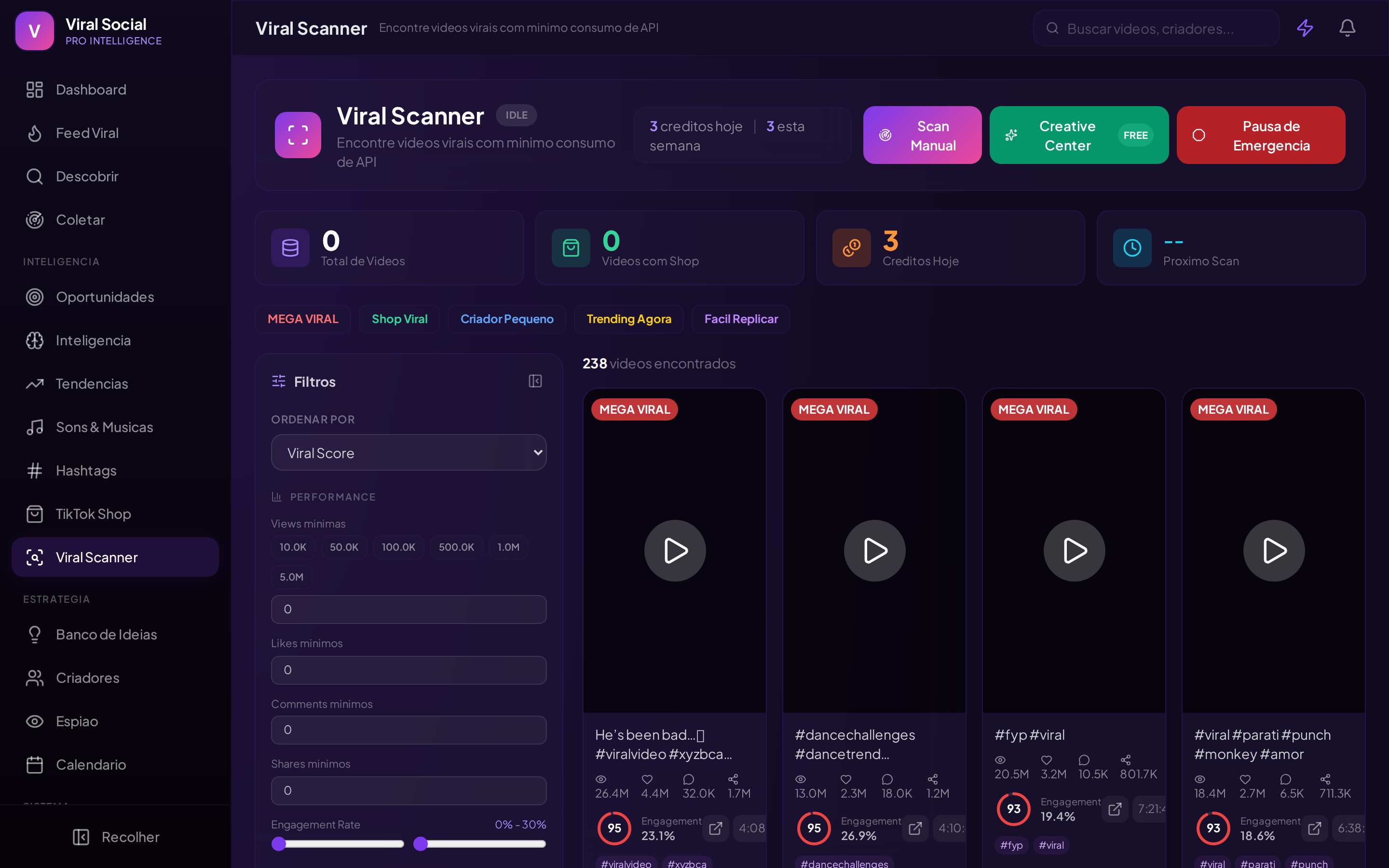Click the Hashtags hash icon

tap(34, 471)
